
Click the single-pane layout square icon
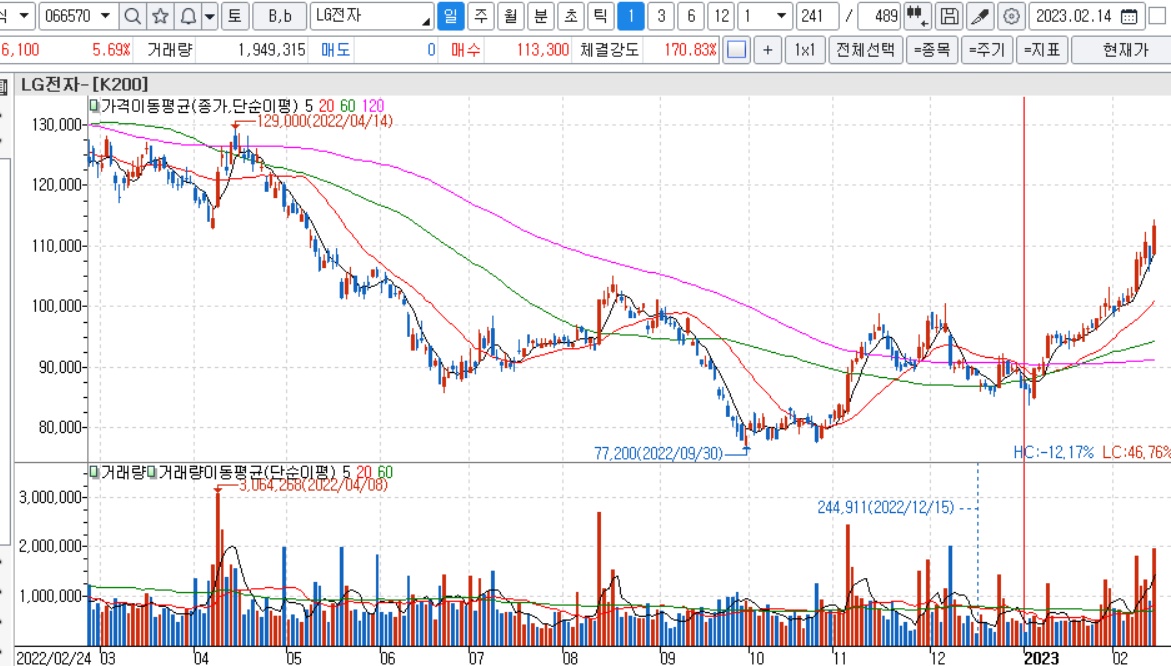(736, 50)
